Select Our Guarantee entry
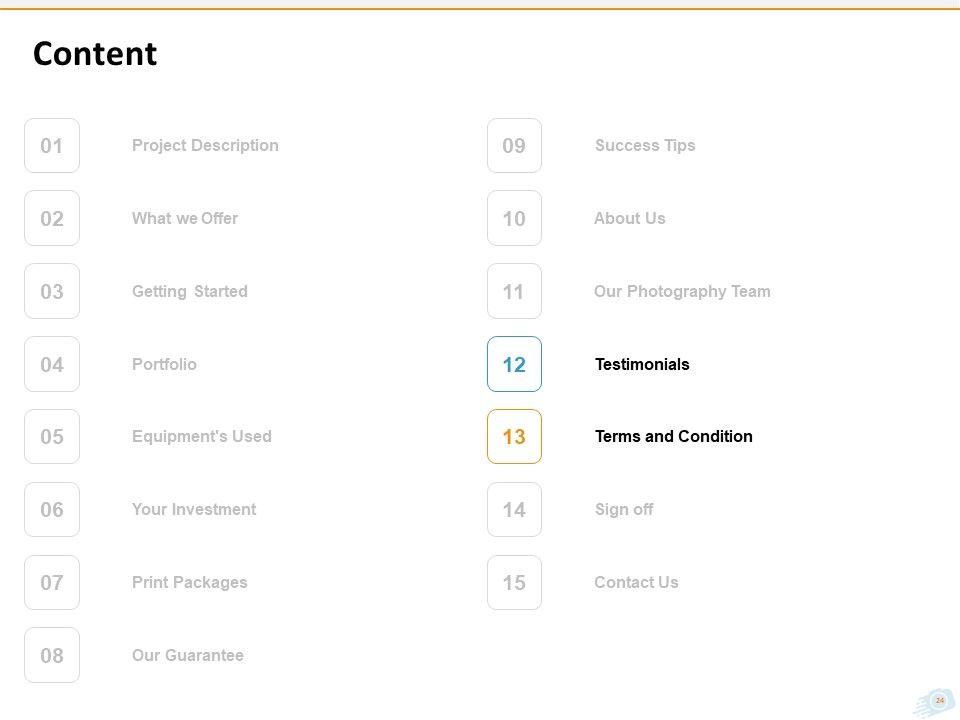The height and width of the screenshot is (720, 960). [x=188, y=655]
